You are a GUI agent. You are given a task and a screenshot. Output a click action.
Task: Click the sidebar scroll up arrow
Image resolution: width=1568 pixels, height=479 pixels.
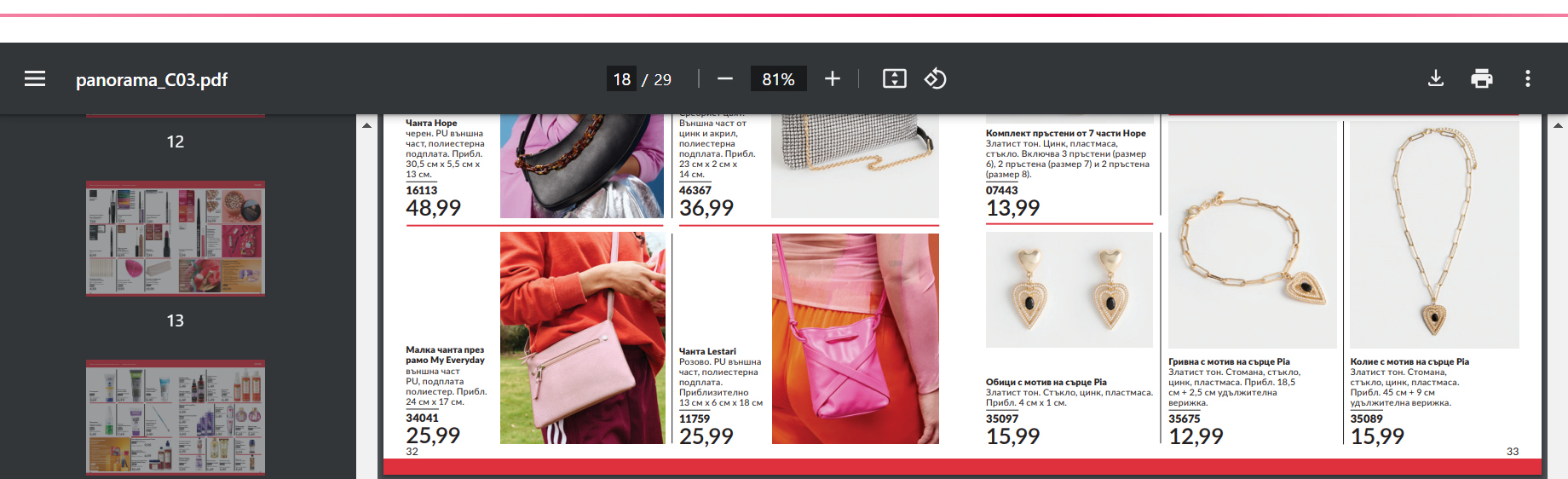tap(366, 125)
